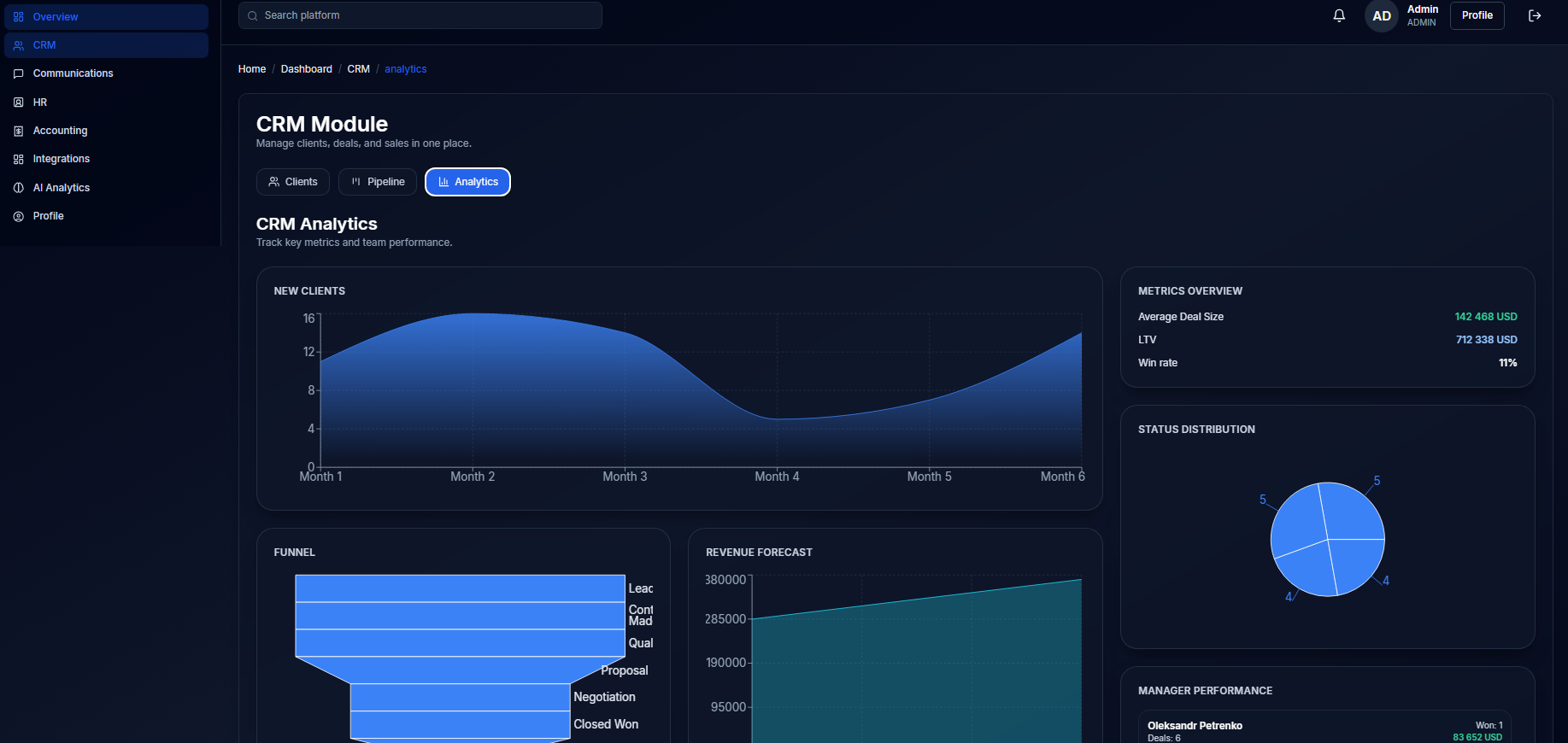
Task: Select CRM in the sidebar
Action: click(106, 45)
